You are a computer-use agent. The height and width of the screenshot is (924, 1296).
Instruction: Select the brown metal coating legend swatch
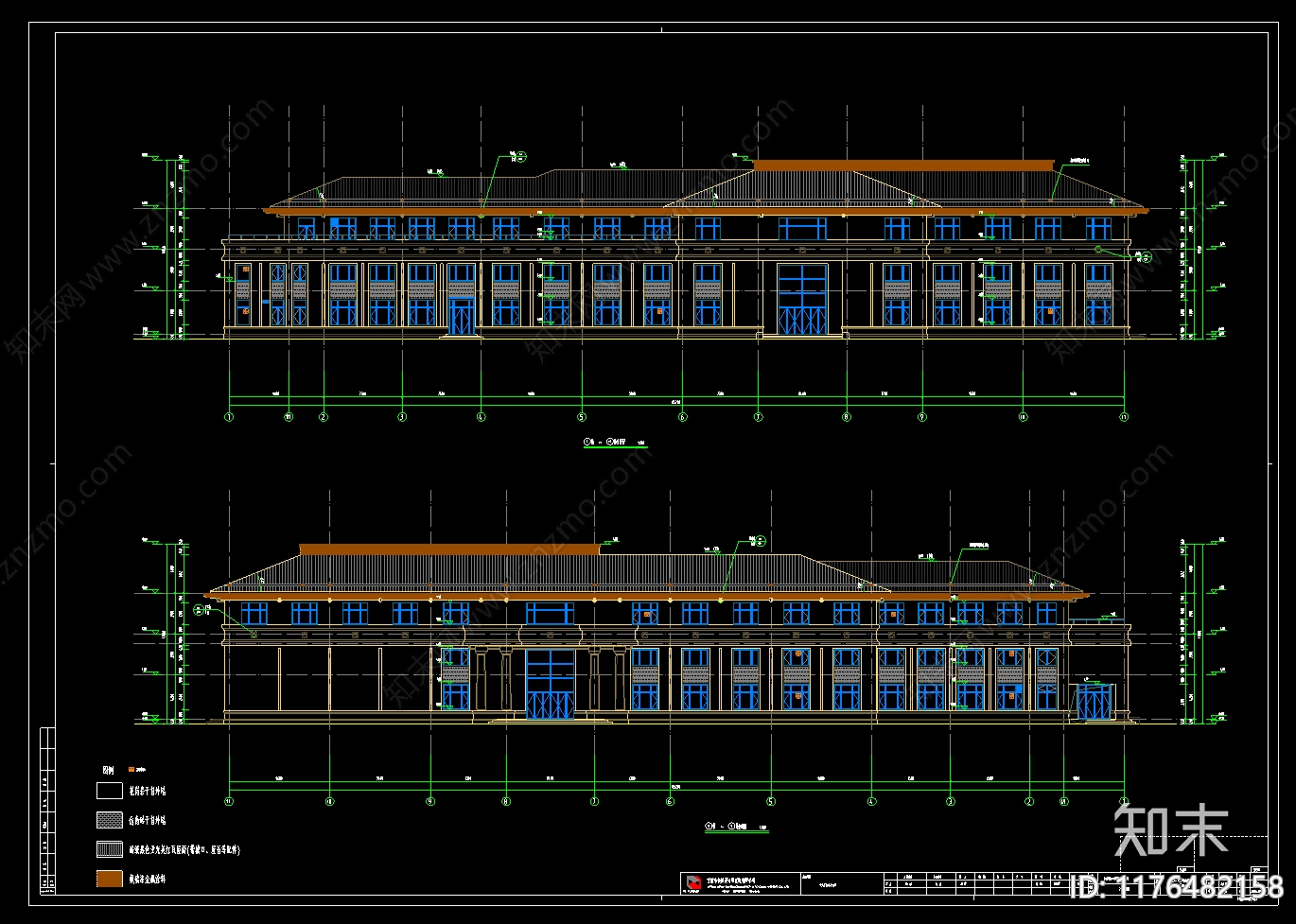click(110, 879)
